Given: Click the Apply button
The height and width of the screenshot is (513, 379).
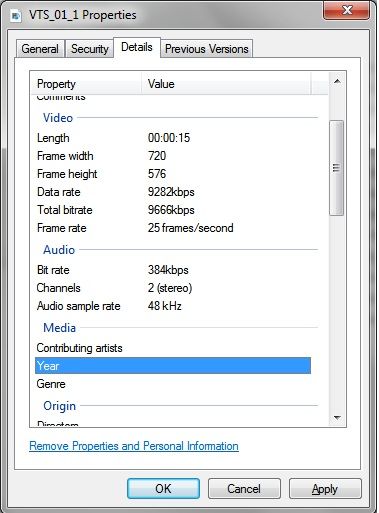Looking at the screenshot, I should (325, 489).
